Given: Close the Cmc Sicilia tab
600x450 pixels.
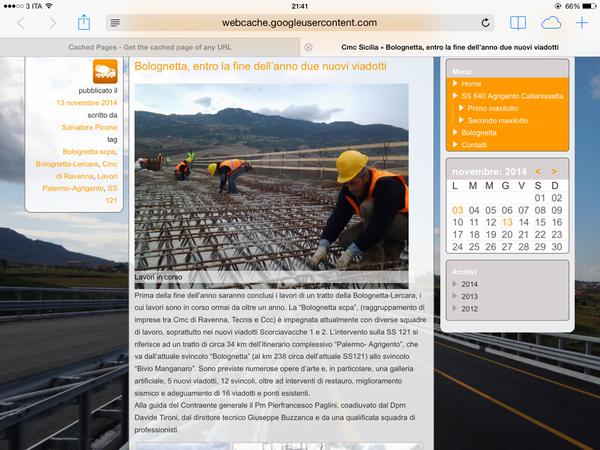Looking at the screenshot, I should tap(308, 47).
